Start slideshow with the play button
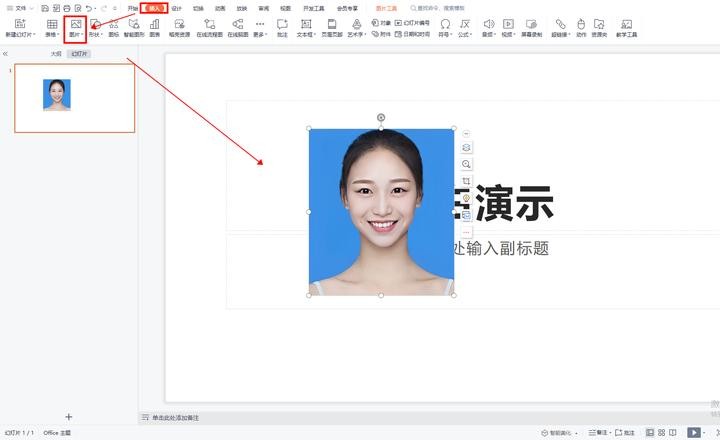This screenshot has width=720, height=440. (x=693, y=433)
